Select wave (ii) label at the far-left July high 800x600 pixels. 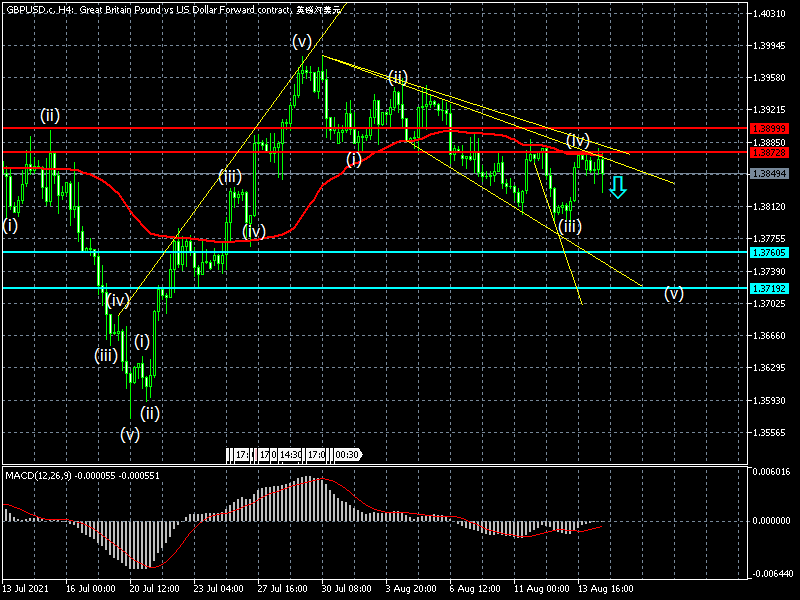pos(50,115)
